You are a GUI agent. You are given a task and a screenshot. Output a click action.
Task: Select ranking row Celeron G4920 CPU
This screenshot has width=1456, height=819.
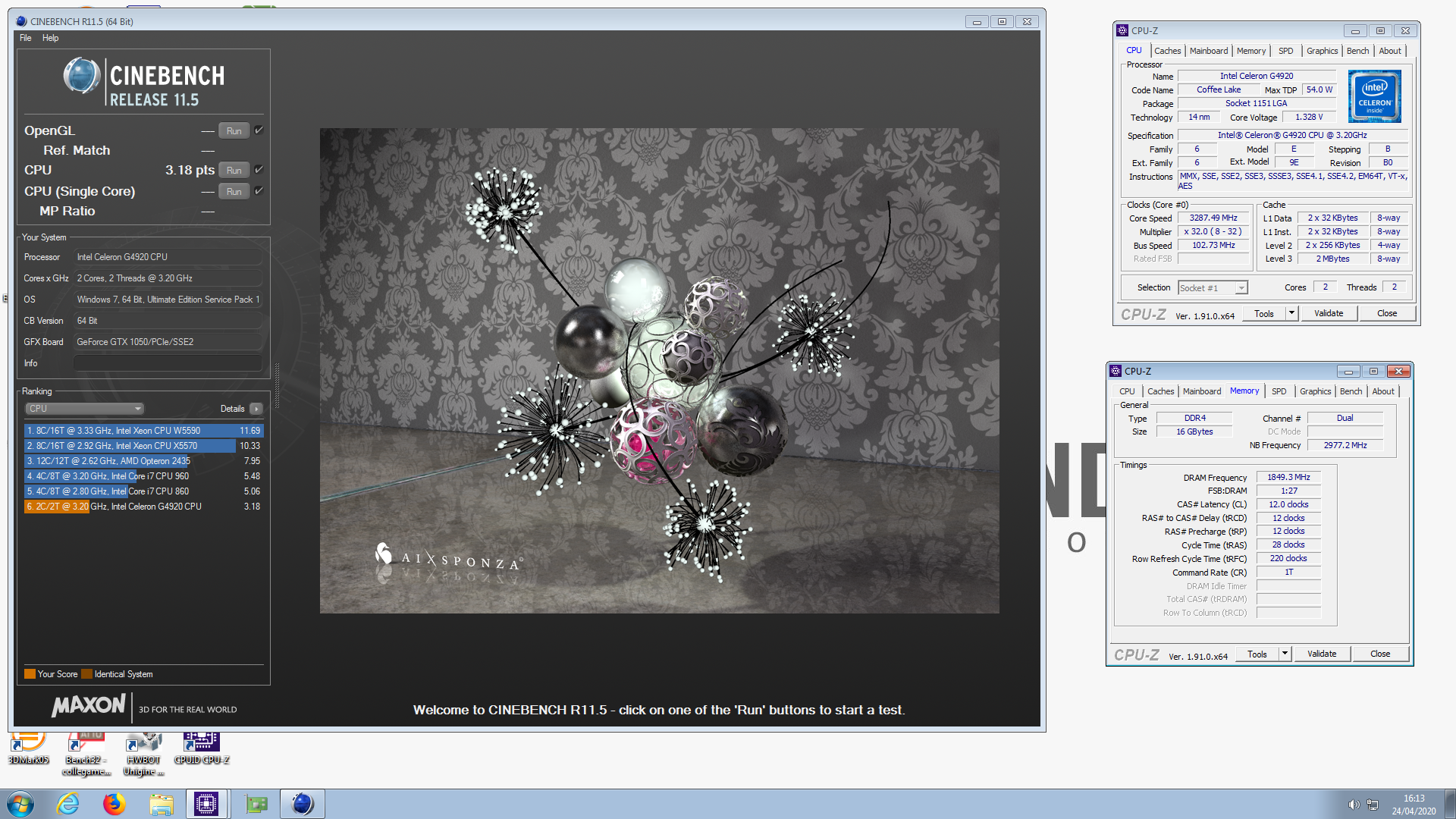point(143,507)
